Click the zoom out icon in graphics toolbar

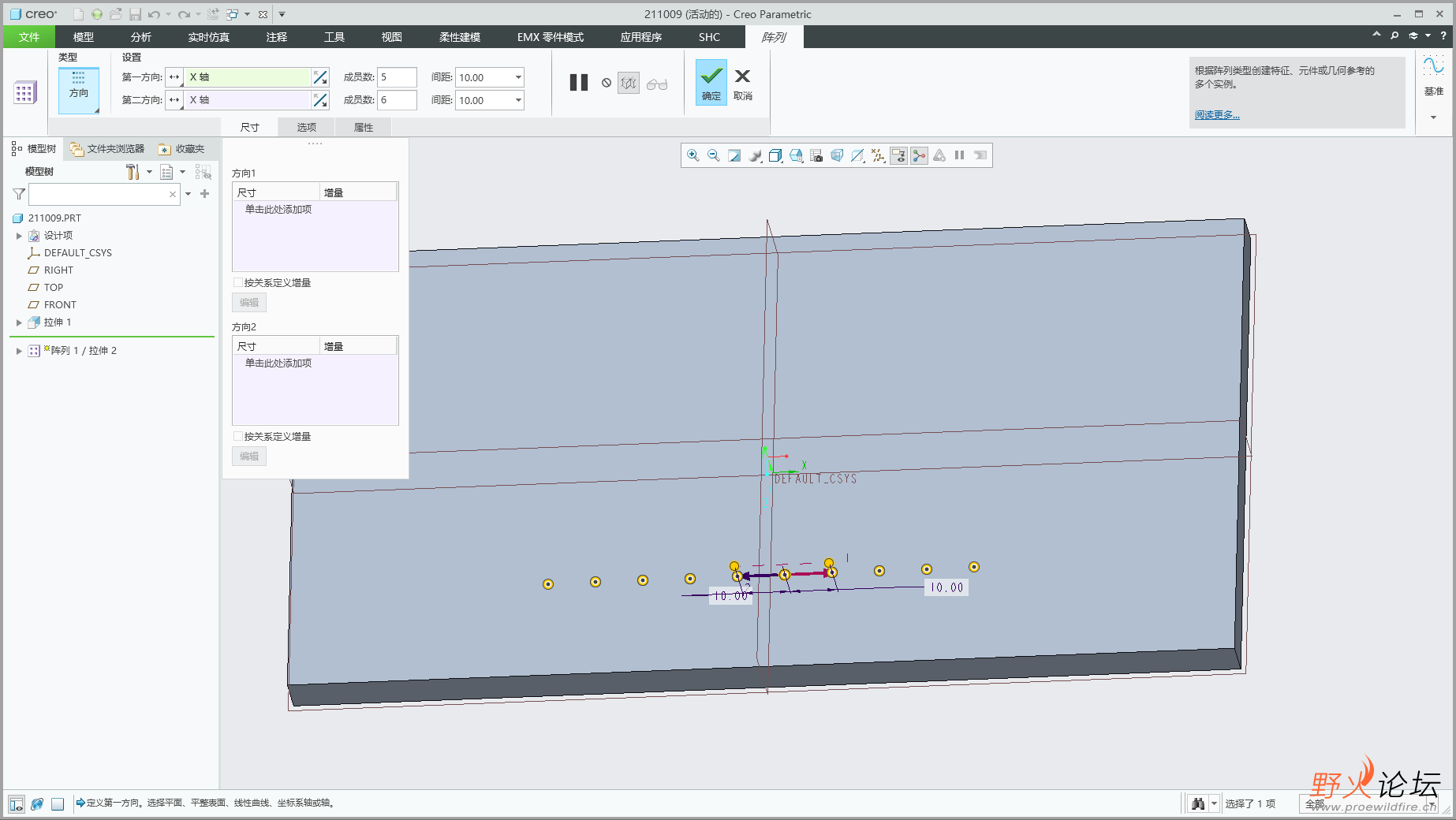coord(713,155)
